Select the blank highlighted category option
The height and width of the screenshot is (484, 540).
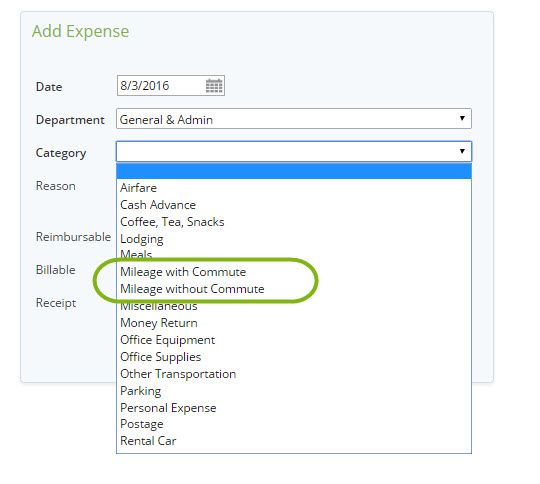(294, 171)
